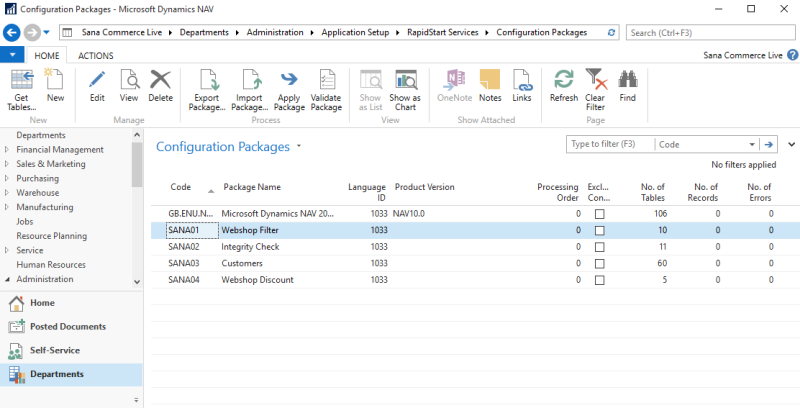Click RapidStart Services in breadcrumb
Viewport: 800px width, 408px height.
(x=442, y=33)
